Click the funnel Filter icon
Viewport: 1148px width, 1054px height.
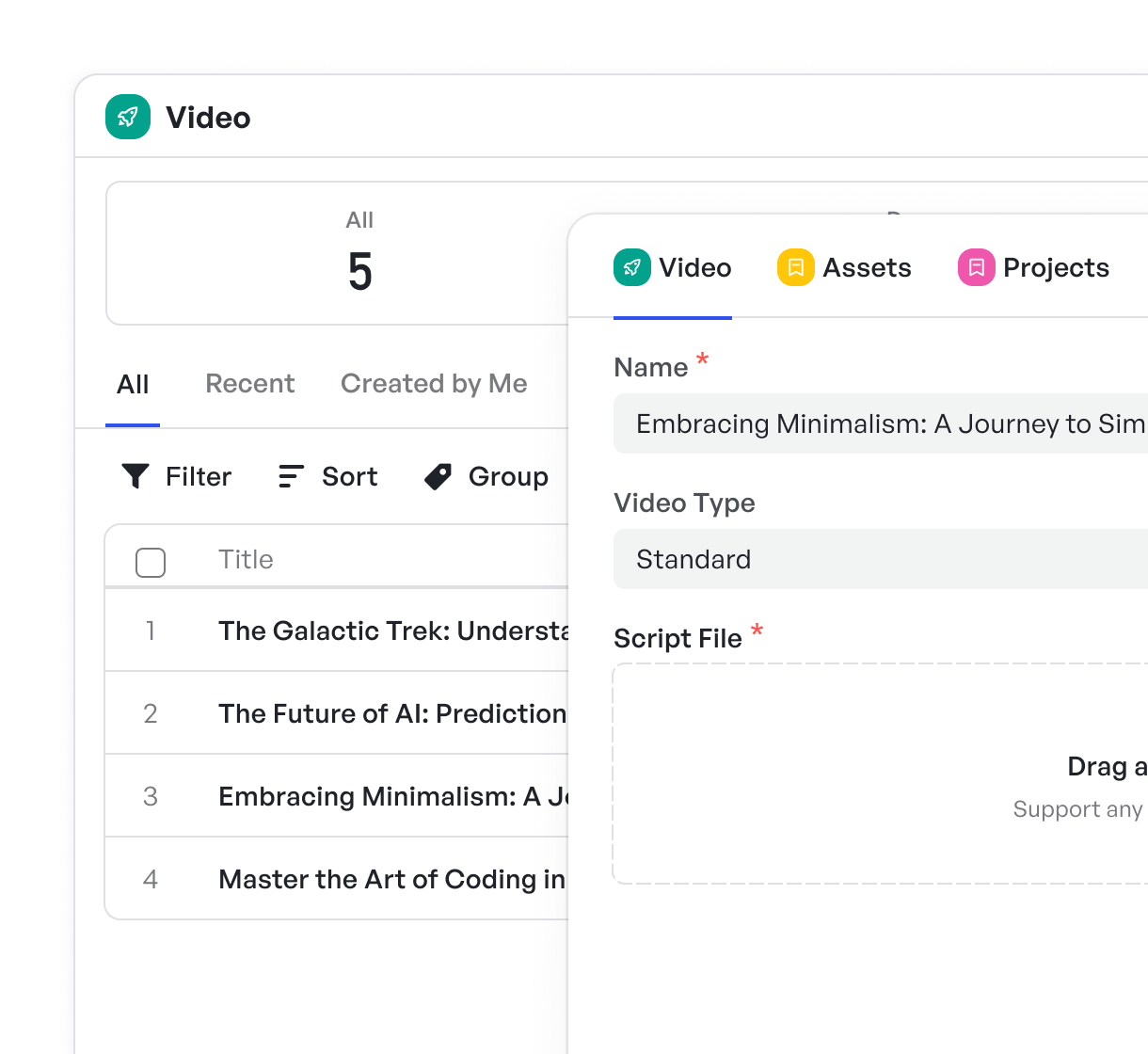(136, 476)
